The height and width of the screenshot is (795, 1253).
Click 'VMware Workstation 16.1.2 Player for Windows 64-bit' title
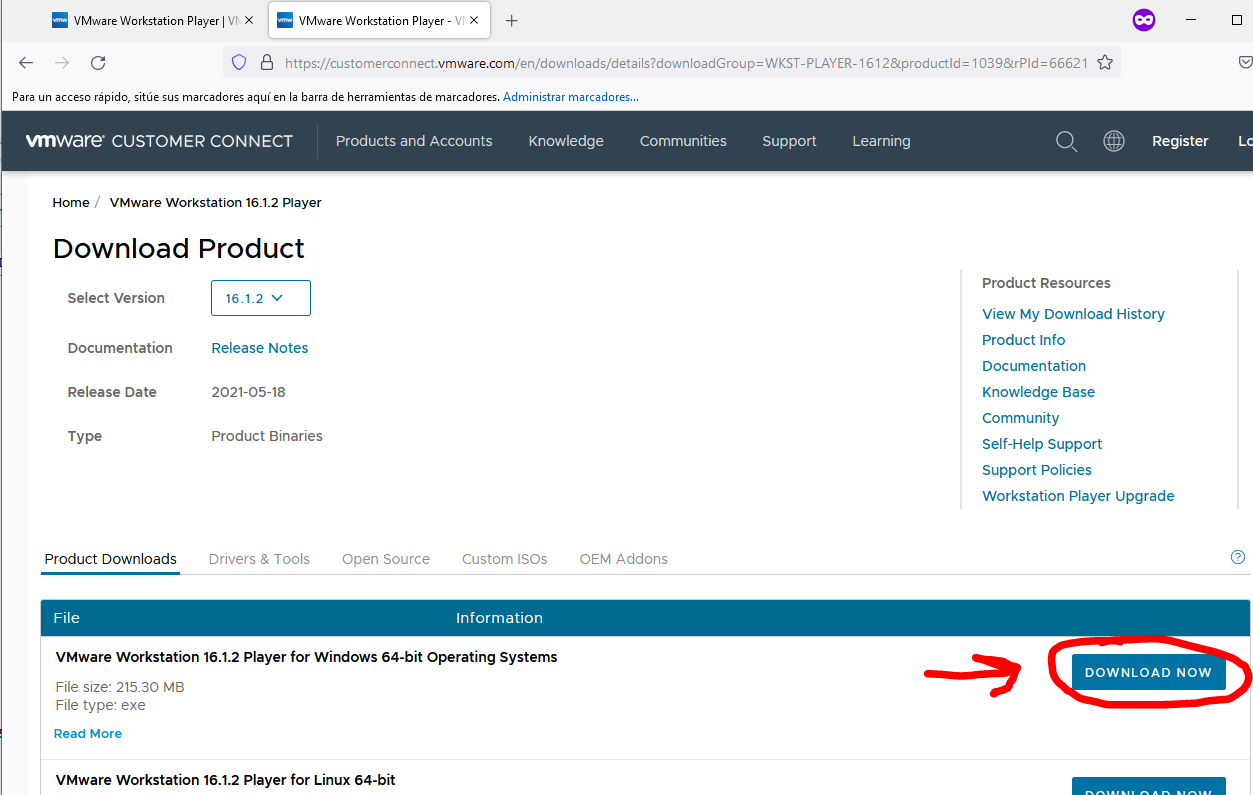coord(307,657)
